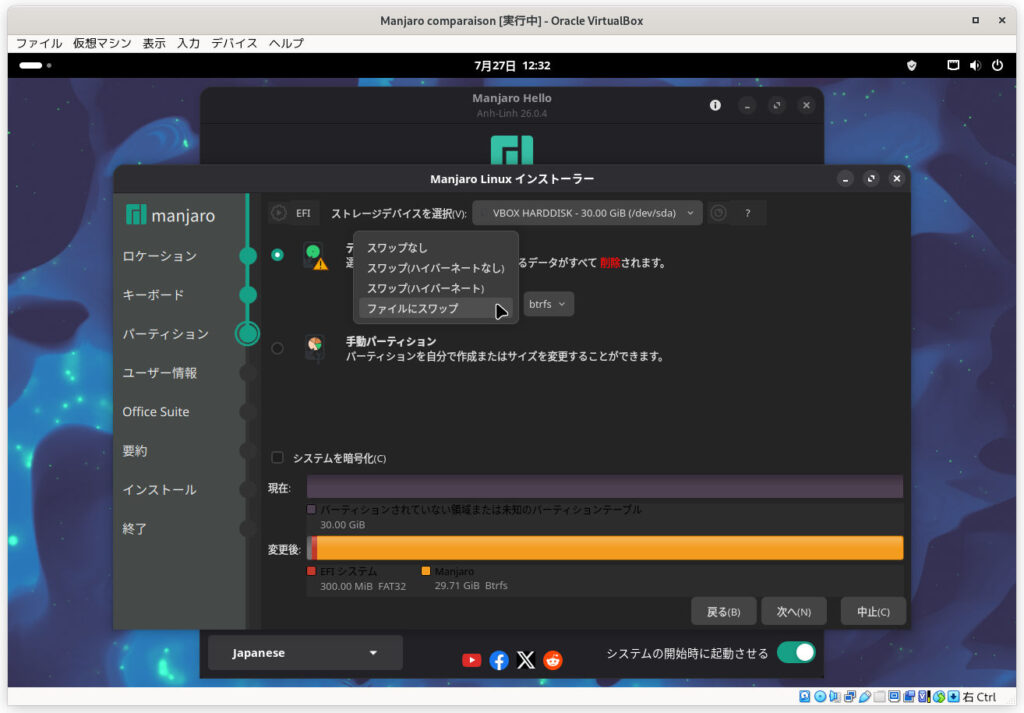Choose スワップ(ハイバーネートなし) option
The image size is (1024, 713).
(x=436, y=268)
